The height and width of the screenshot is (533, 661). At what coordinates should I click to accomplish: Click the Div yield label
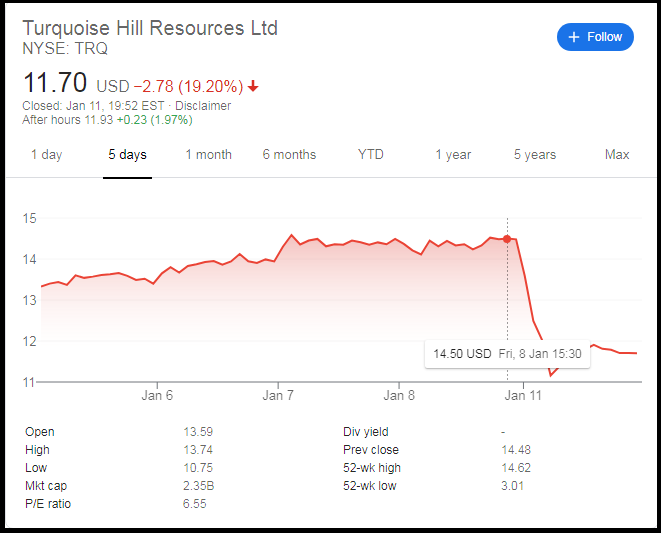click(366, 432)
